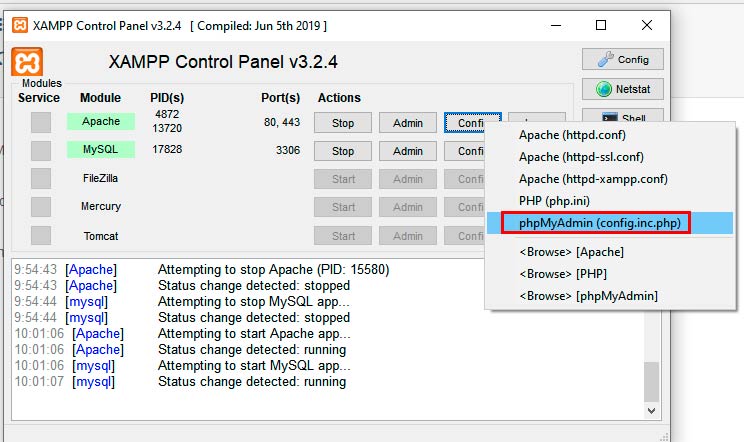Click the Tomcat Config button
744x442 pixels.
coord(465,236)
